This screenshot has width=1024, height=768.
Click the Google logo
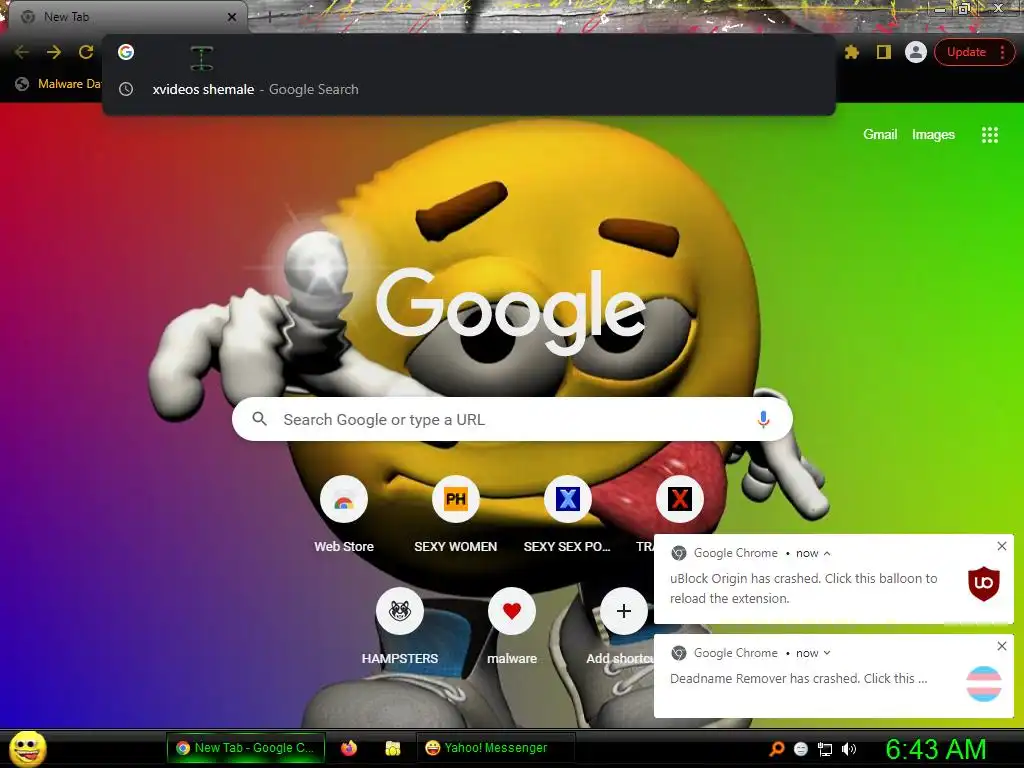pyautogui.click(x=511, y=312)
